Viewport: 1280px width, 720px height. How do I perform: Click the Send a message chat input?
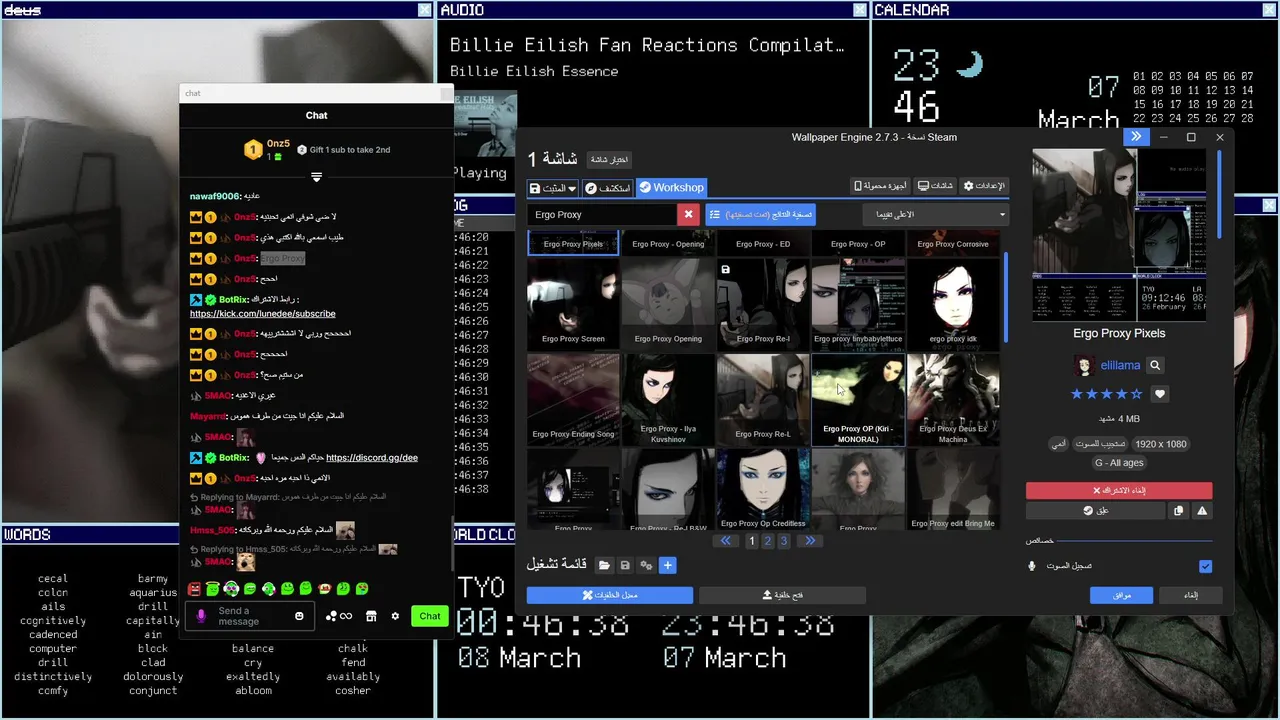(x=250, y=616)
